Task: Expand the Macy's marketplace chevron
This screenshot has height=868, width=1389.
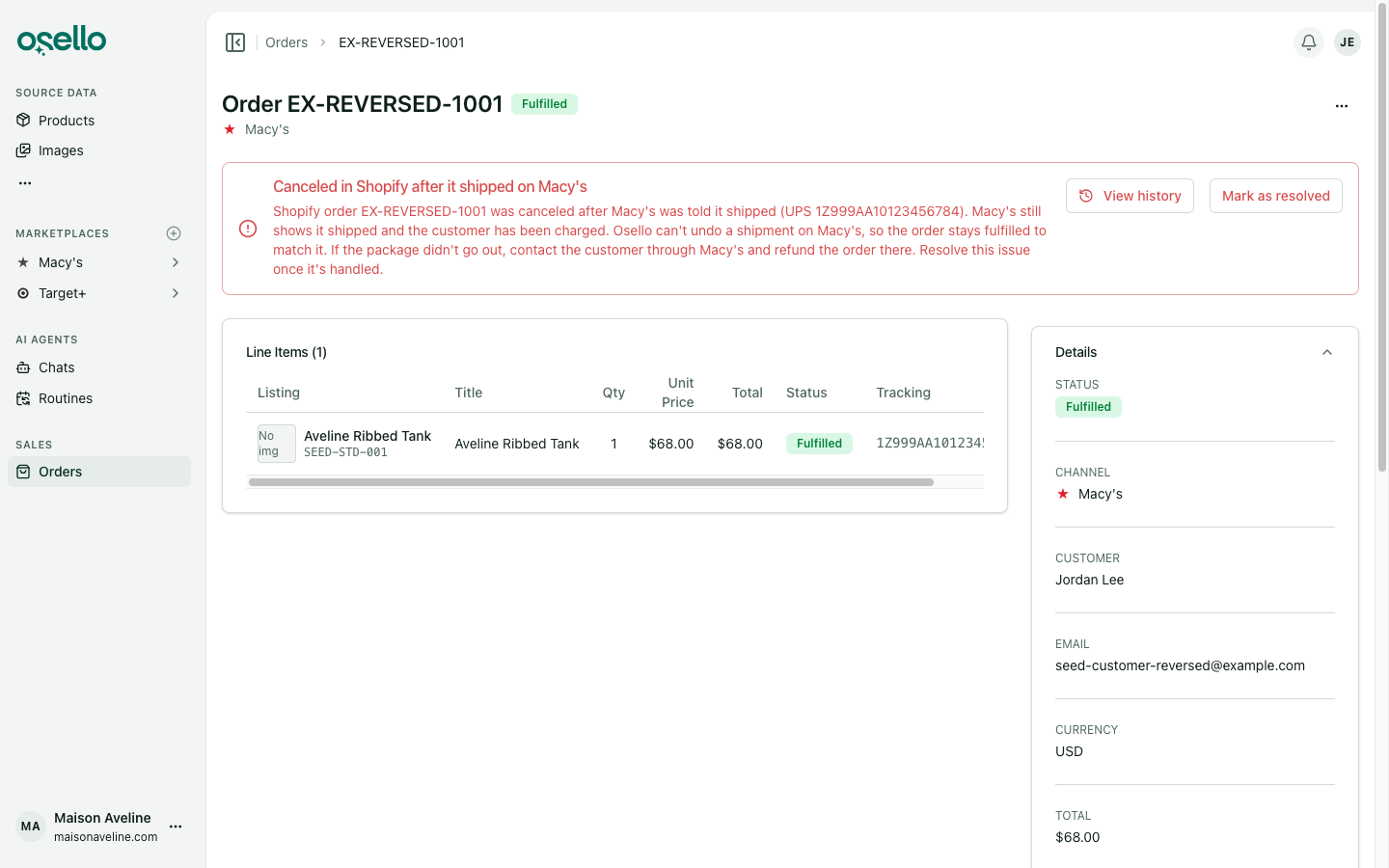Action: 176,262
